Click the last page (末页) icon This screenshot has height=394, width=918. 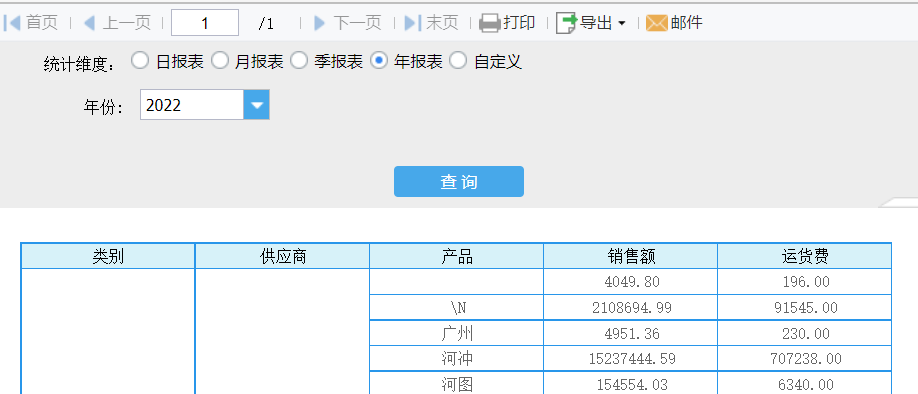click(413, 23)
